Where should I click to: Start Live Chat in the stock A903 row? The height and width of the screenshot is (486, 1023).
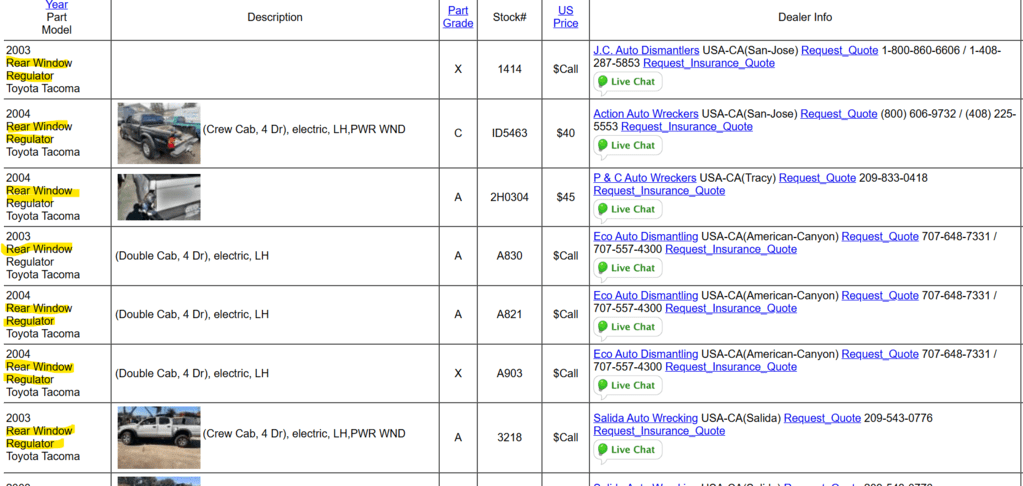(628, 386)
